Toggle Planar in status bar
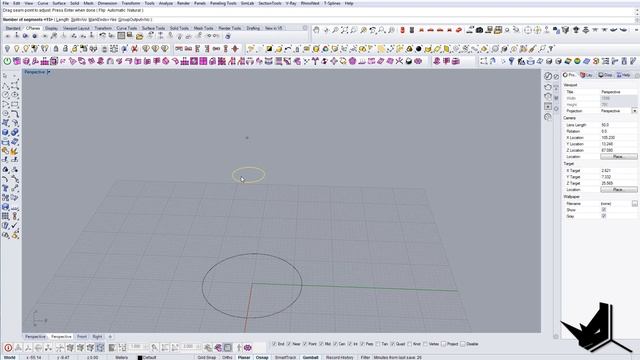The height and width of the screenshot is (360, 640). tap(244, 358)
